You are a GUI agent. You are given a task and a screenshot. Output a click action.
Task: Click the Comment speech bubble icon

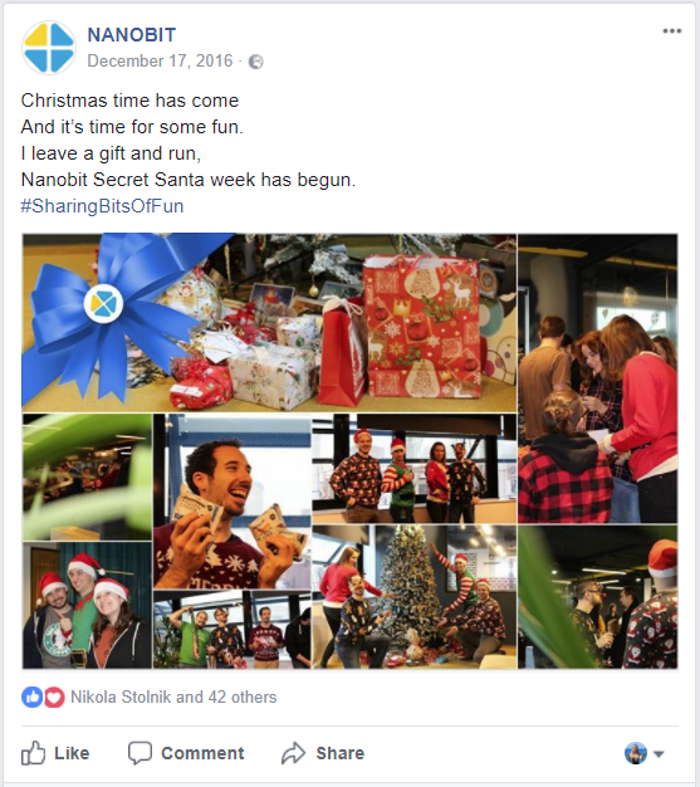pyautogui.click(x=139, y=753)
